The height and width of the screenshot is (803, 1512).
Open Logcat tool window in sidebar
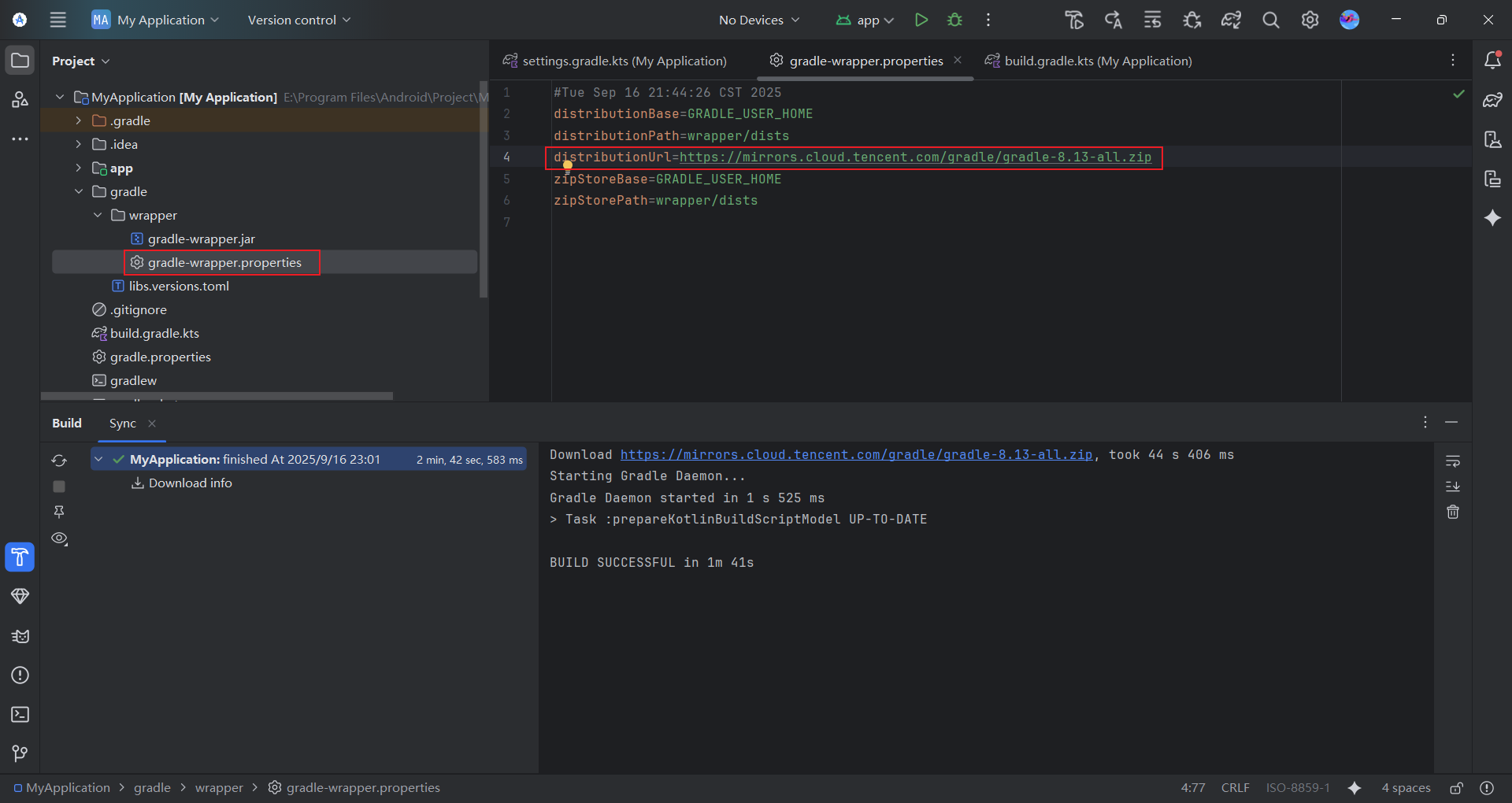pos(20,636)
